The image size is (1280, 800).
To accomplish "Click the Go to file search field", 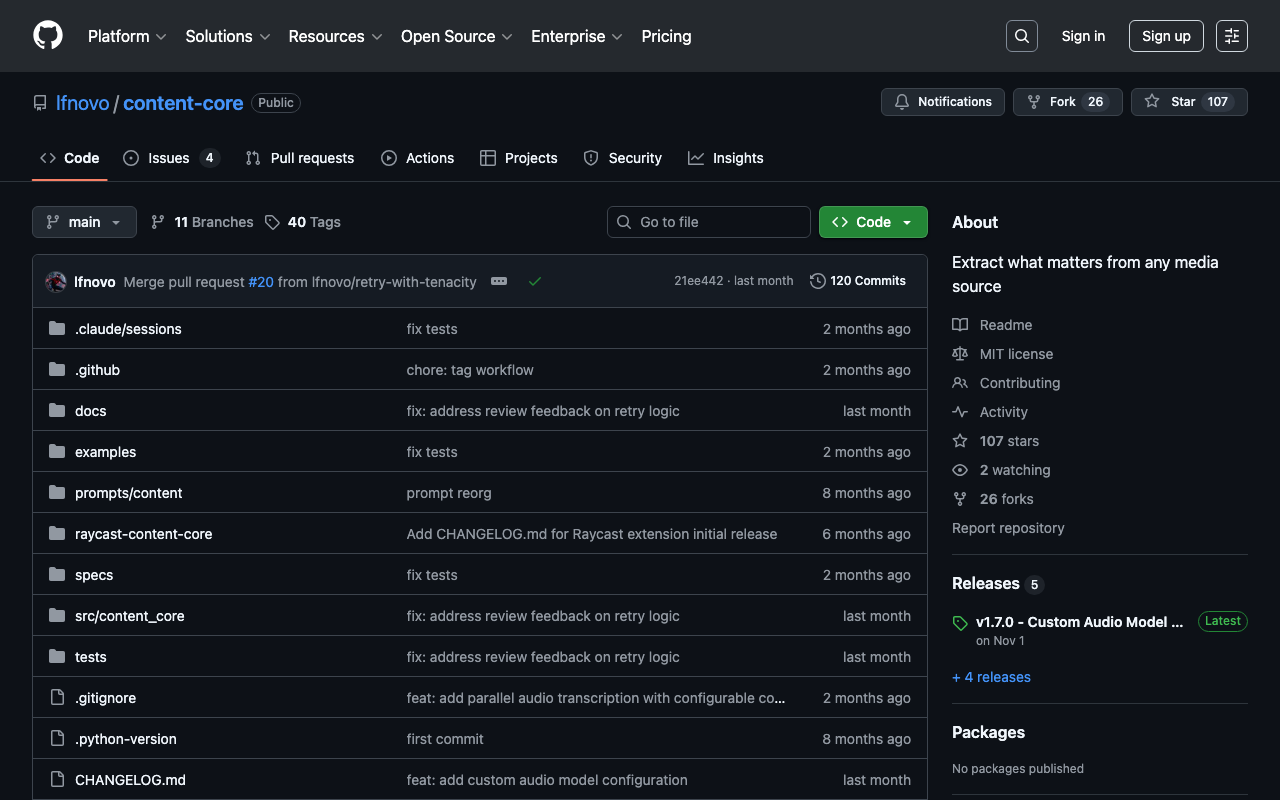I will coord(708,222).
